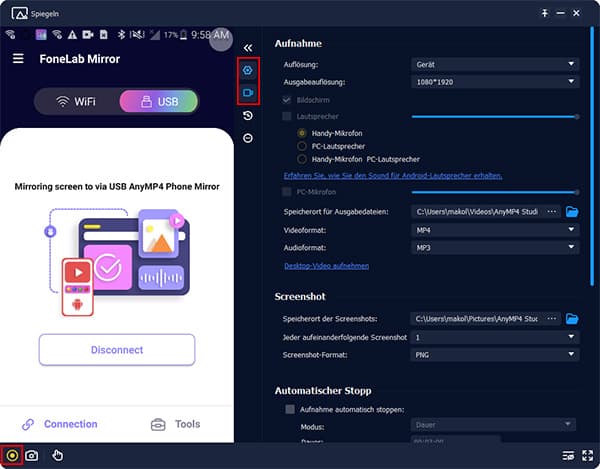Select the PC-Lautsprecher radio option
Screen dimensions: 600x469
point(302,146)
